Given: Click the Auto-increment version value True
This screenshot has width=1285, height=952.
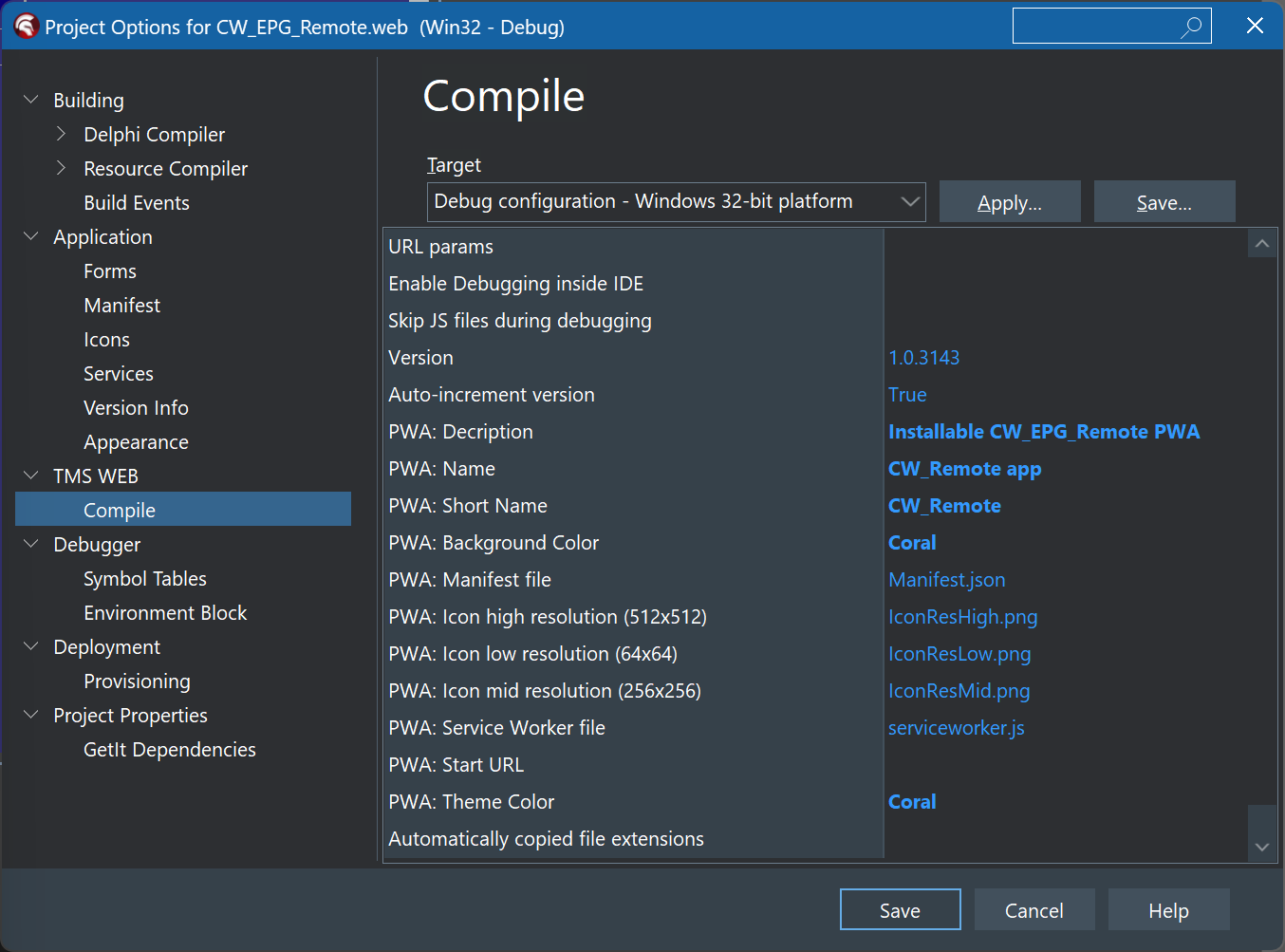Looking at the screenshot, I should click(907, 394).
